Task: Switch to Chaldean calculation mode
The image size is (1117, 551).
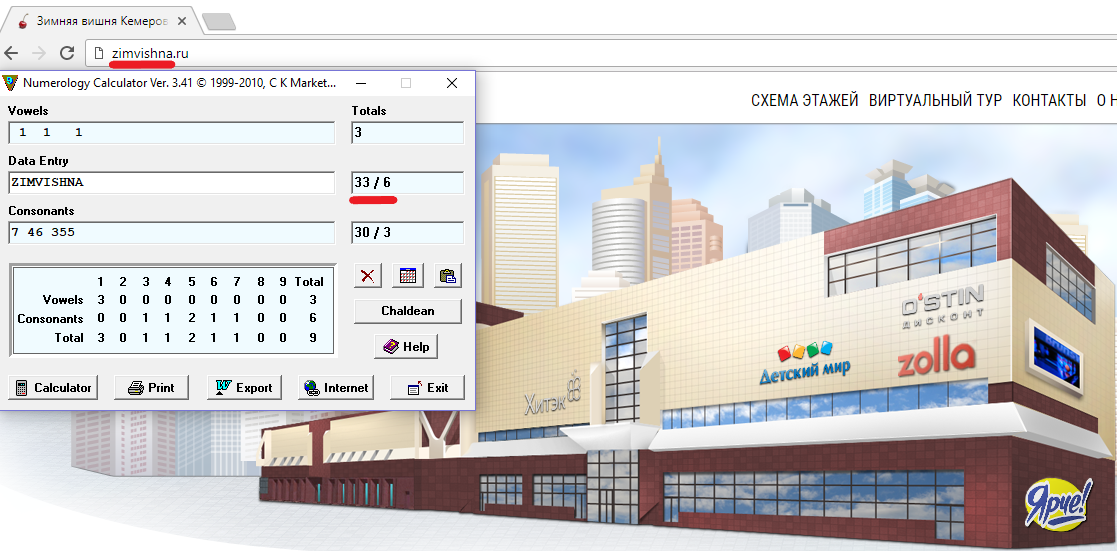Action: point(407,311)
